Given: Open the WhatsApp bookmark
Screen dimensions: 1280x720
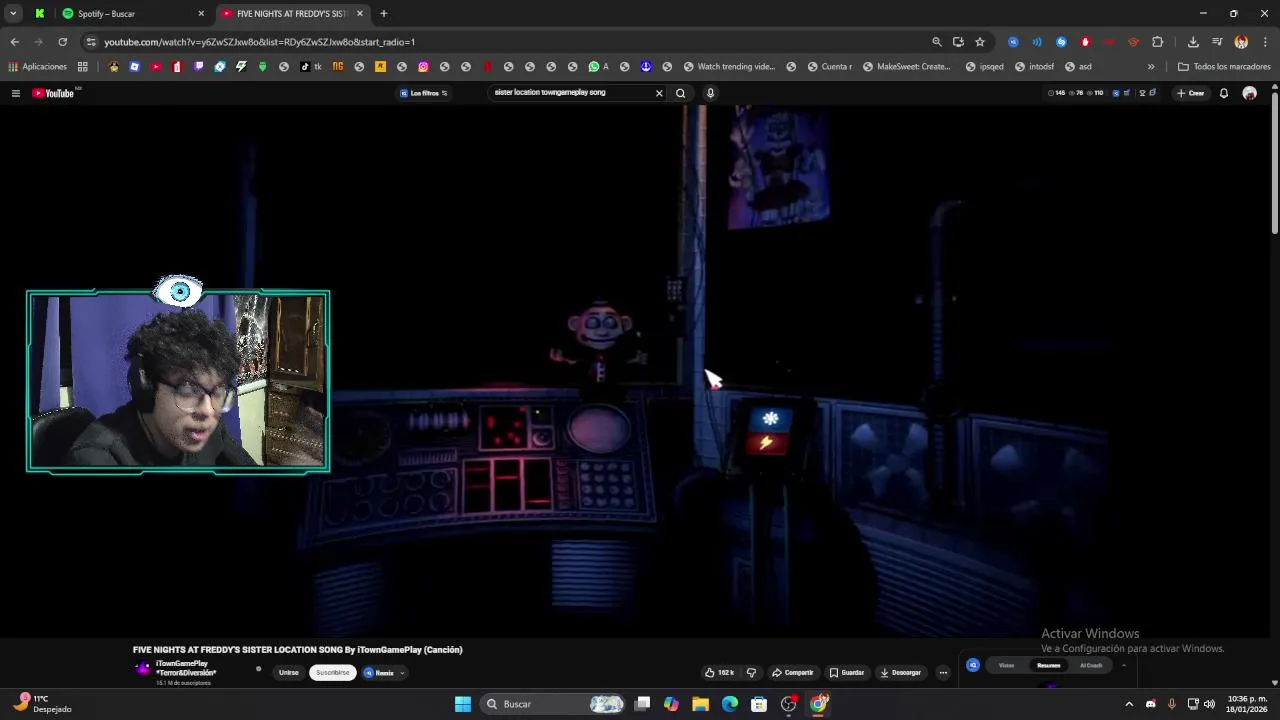Looking at the screenshot, I should pyautogui.click(x=598, y=67).
